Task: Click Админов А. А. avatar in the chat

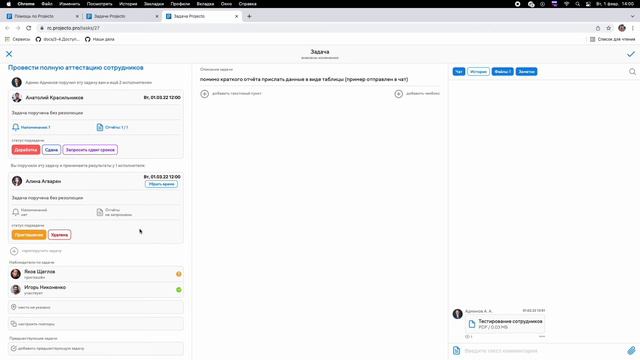Action: coord(458,313)
